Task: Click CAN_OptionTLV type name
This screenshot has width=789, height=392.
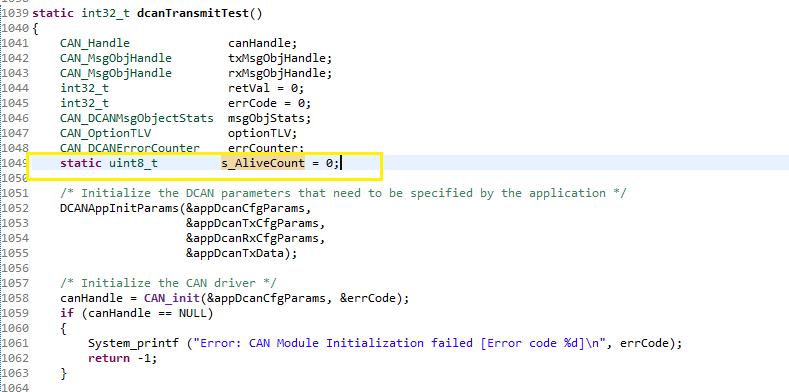Action: coord(105,133)
